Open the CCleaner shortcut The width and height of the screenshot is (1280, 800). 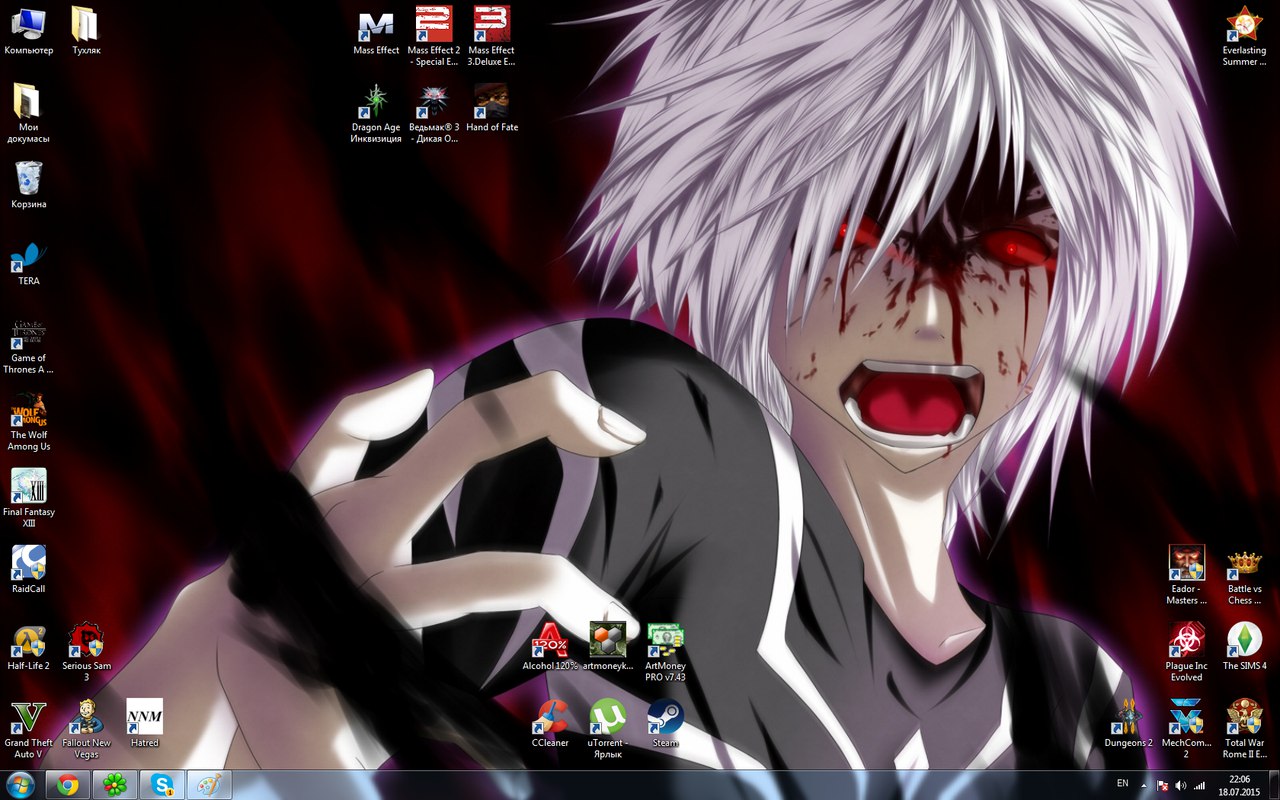(550, 723)
